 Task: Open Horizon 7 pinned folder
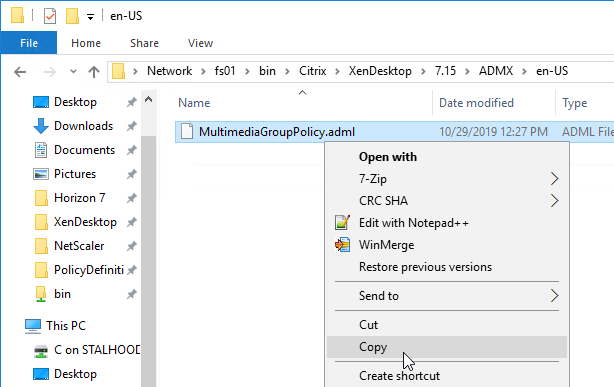click(79, 198)
